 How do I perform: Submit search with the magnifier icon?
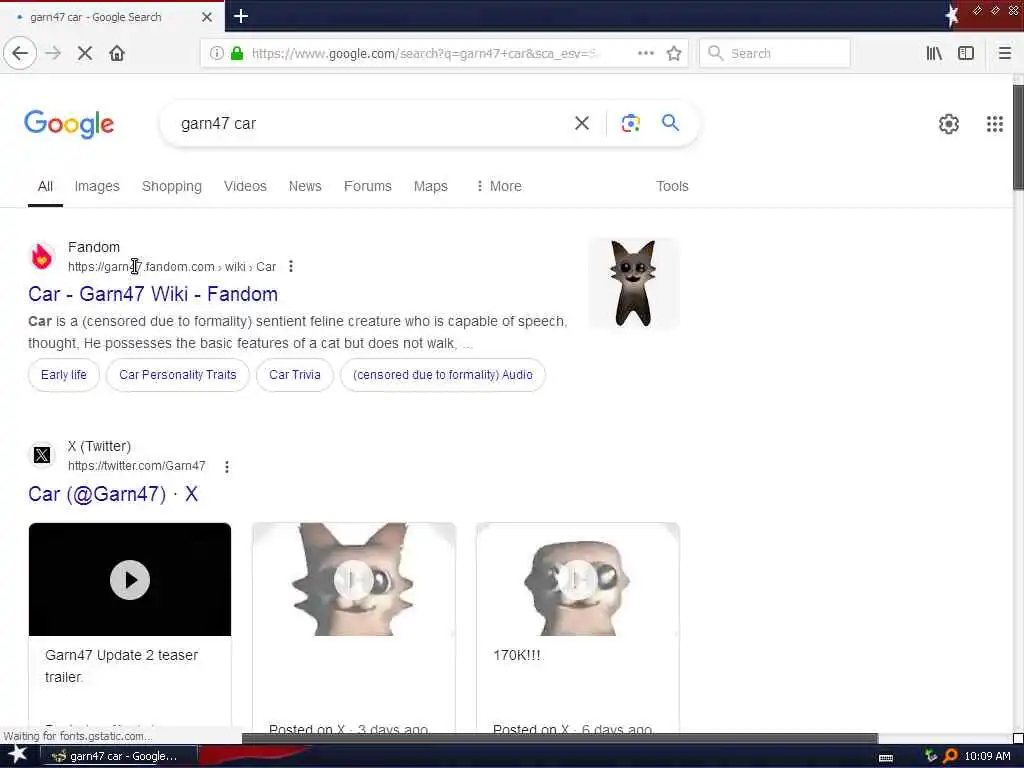tap(670, 122)
